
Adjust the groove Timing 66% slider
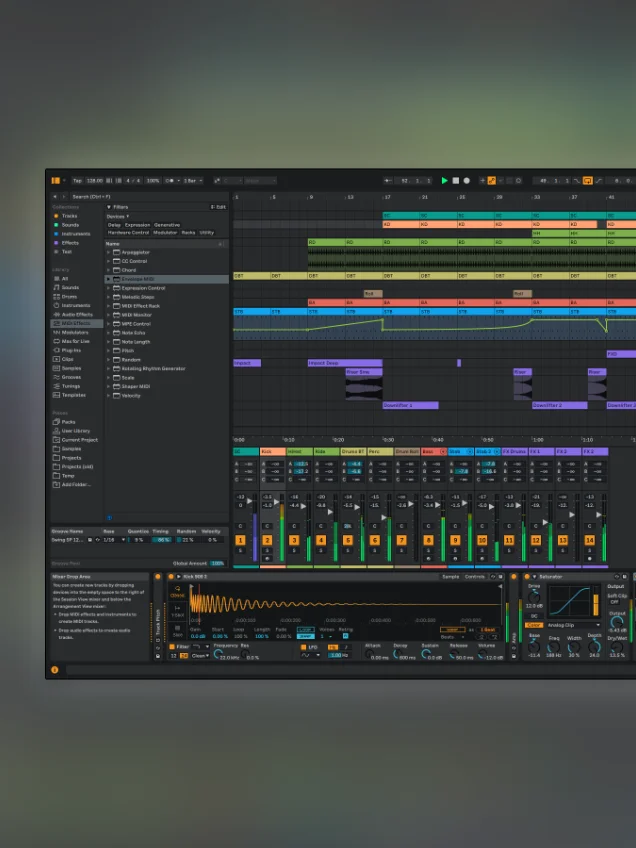coord(162,540)
